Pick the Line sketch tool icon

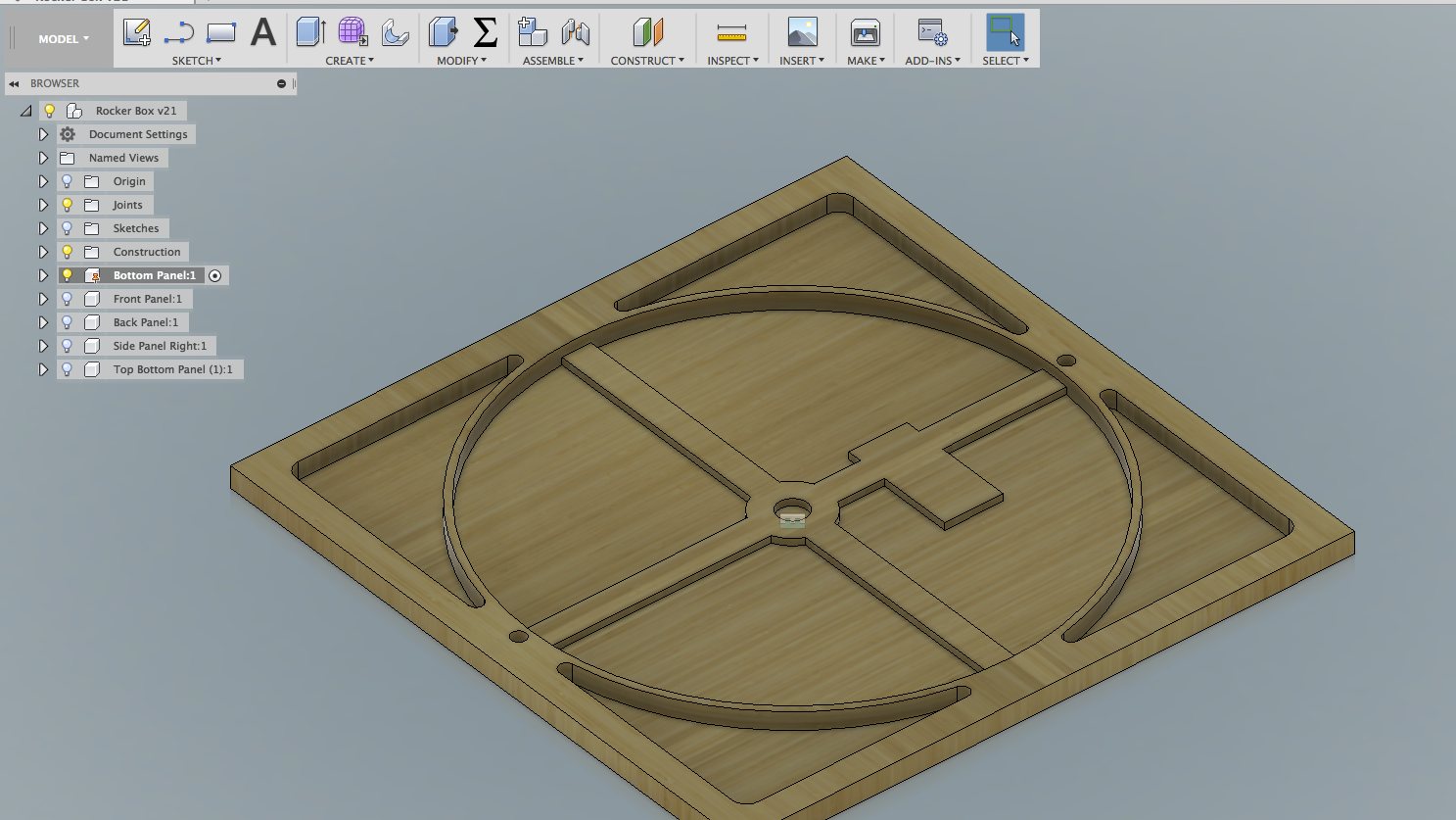[x=178, y=33]
